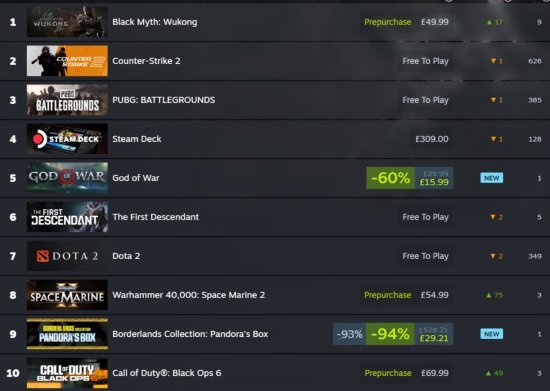Open Call of Duty: Black Ops 6 thumbnail
Image resolution: width=550 pixels, height=391 pixels.
67,373
